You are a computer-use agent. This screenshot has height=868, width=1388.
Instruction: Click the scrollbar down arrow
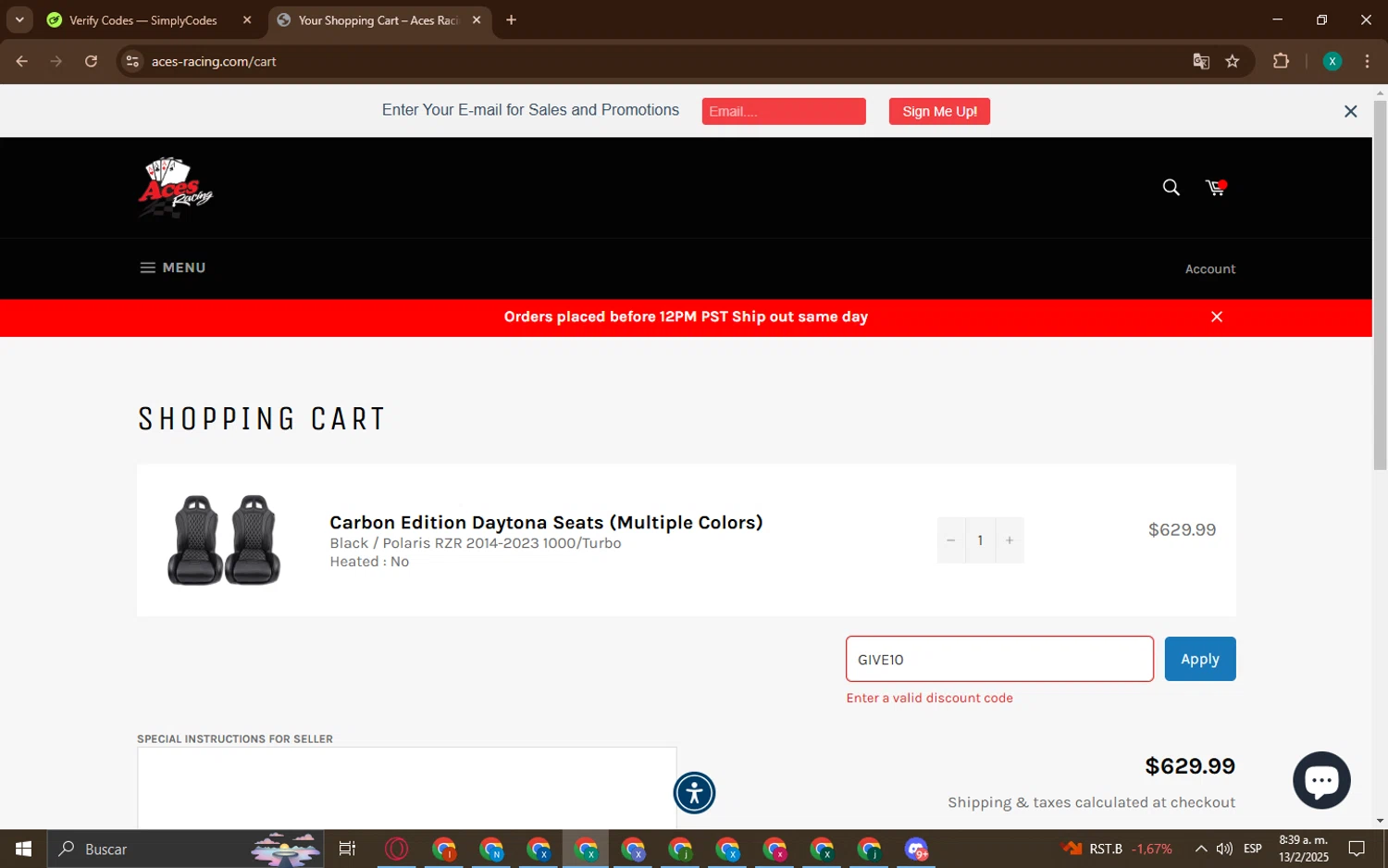1380,821
